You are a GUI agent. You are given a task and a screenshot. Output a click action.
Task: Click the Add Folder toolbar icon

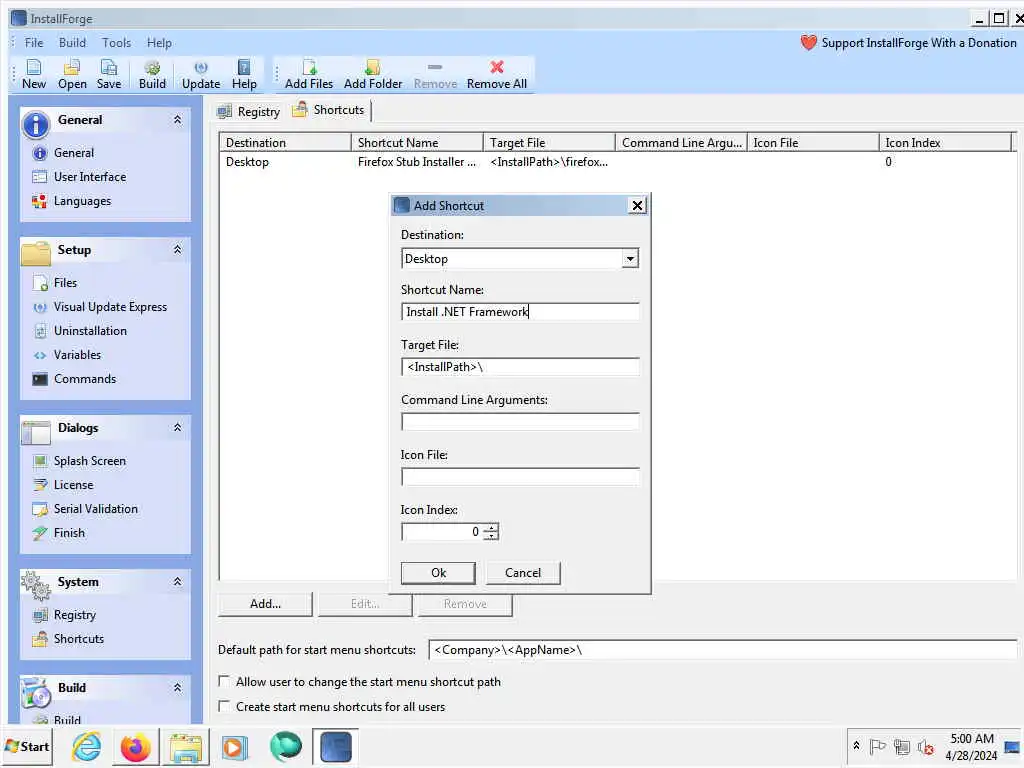click(x=373, y=74)
